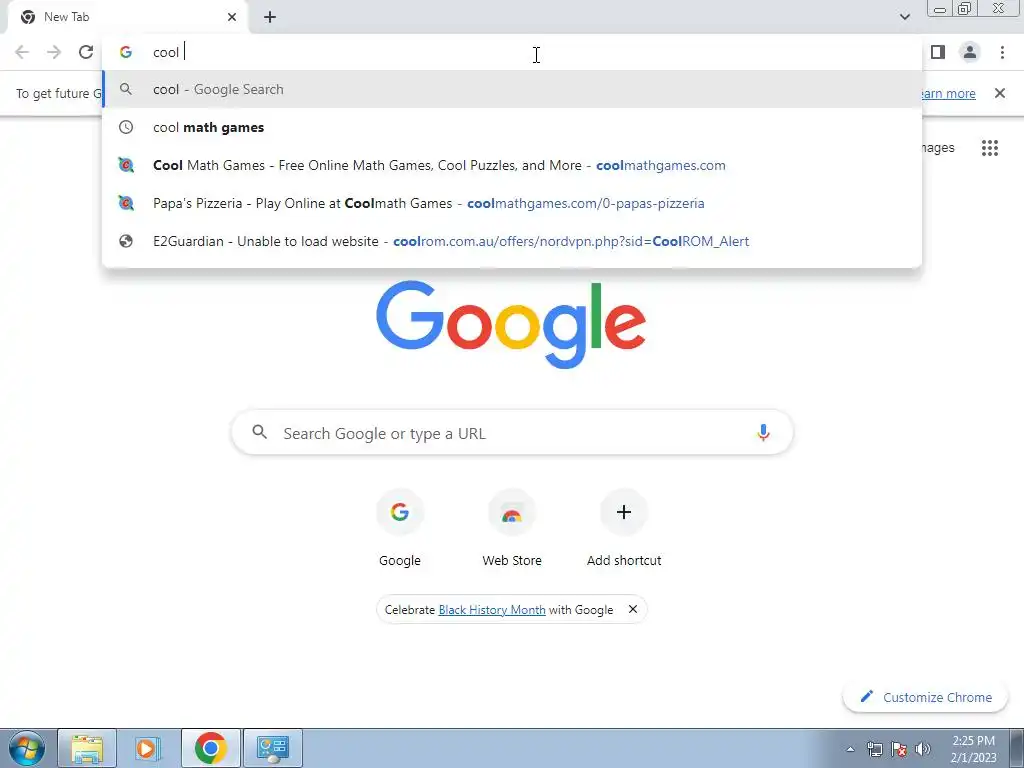Open Chrome's three-dot menu
Viewport: 1024px width, 768px height.
tap(1002, 52)
